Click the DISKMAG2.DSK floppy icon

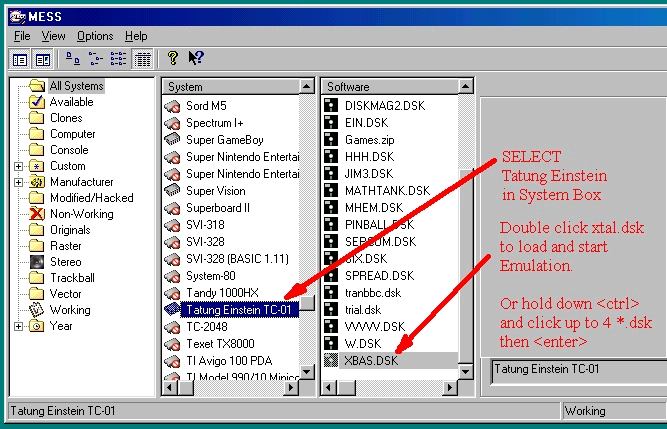[331, 105]
